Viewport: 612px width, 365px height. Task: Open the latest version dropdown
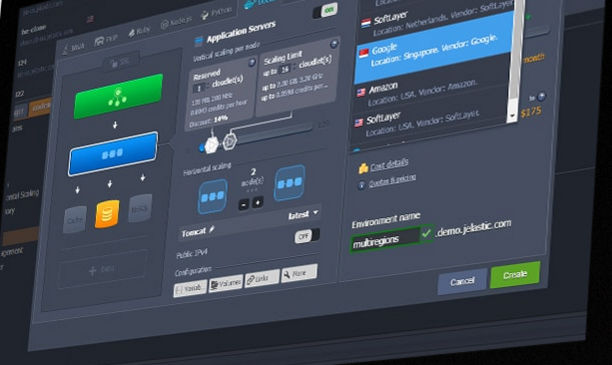(x=303, y=215)
